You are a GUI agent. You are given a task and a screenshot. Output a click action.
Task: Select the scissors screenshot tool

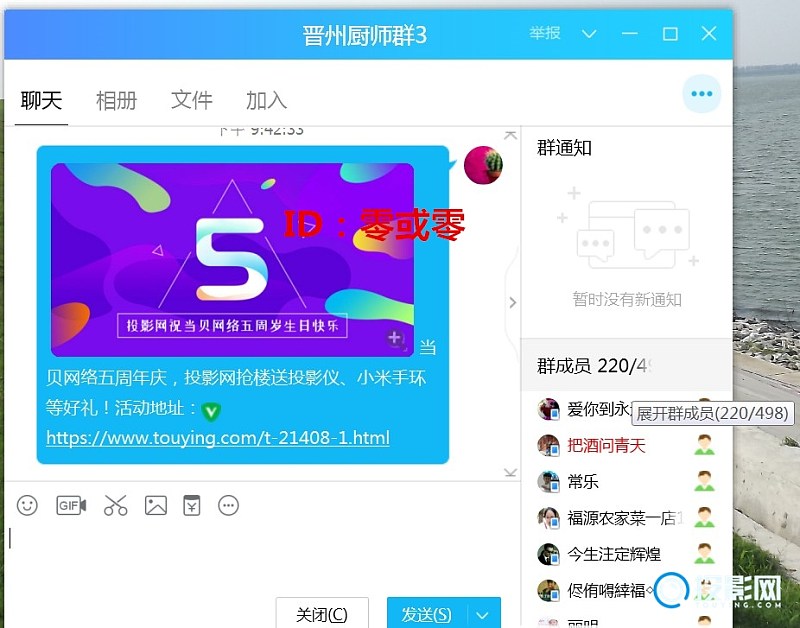(115, 506)
